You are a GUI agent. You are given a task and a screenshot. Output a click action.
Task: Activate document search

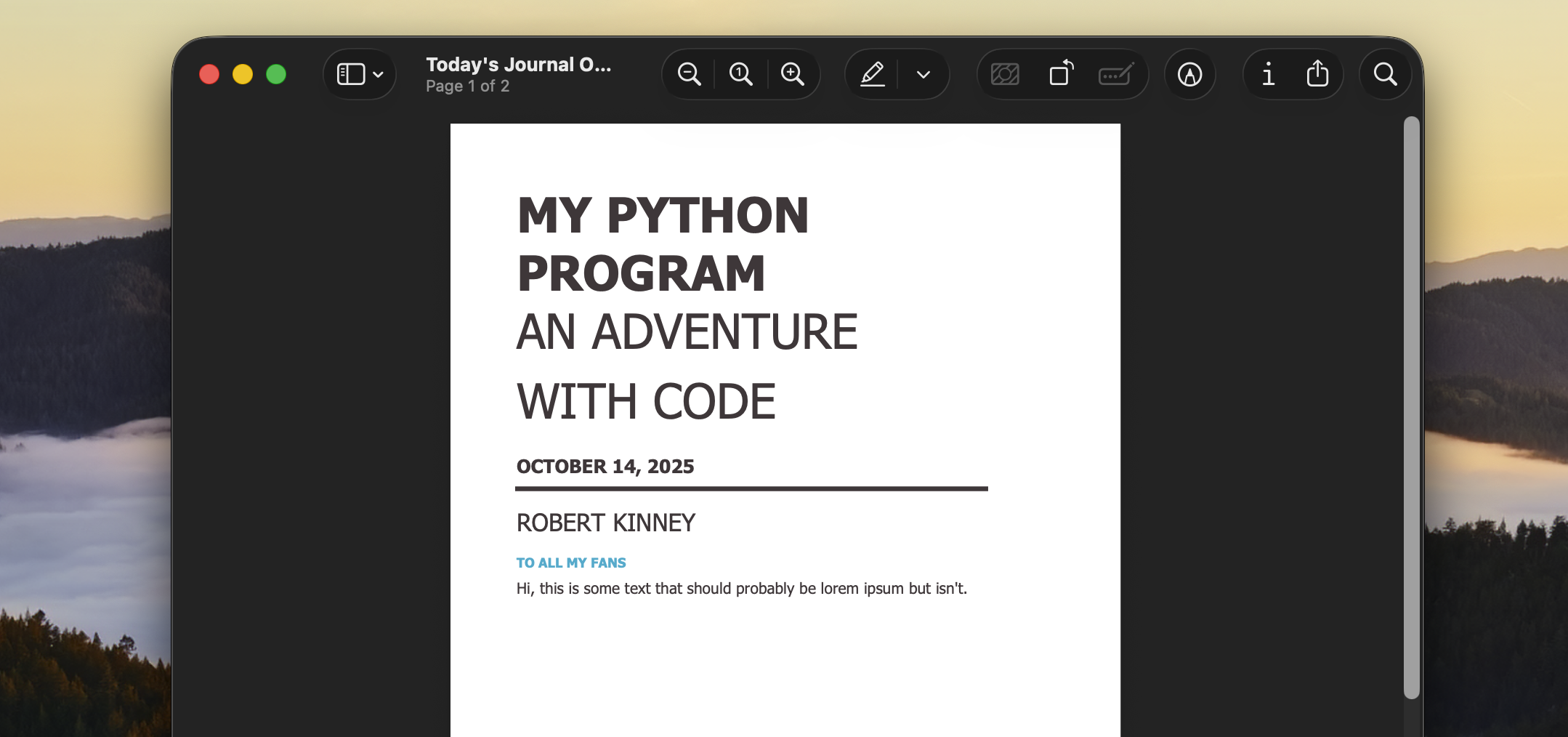pyautogui.click(x=1383, y=74)
